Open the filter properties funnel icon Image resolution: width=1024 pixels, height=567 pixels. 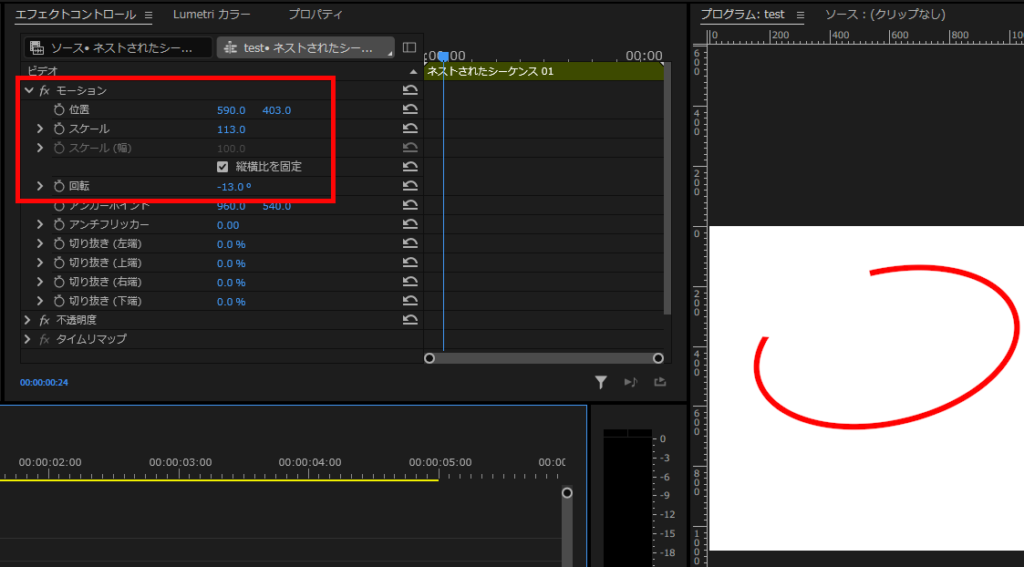[x=601, y=382]
